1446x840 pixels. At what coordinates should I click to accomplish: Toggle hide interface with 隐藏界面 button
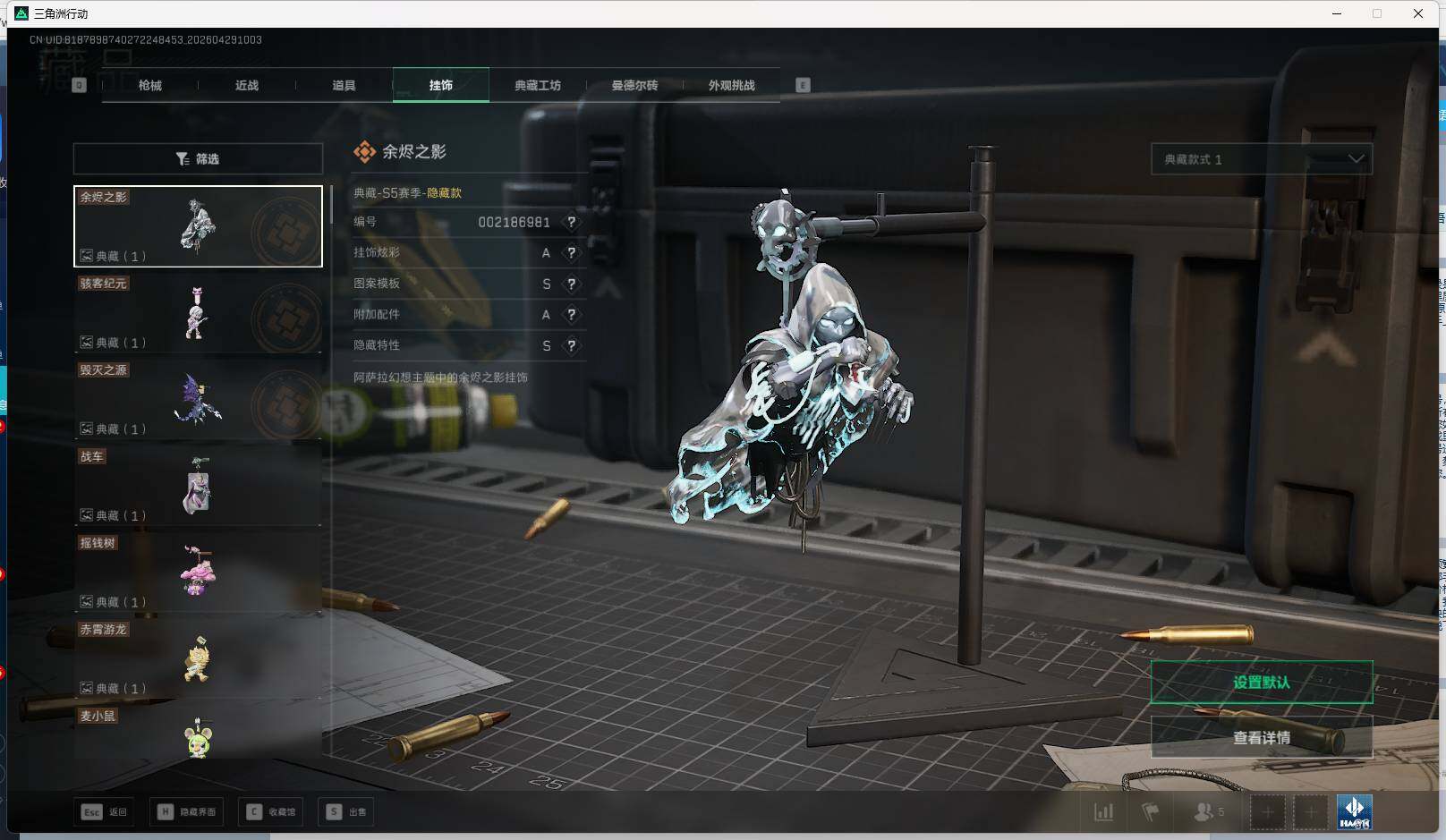pyautogui.click(x=187, y=812)
